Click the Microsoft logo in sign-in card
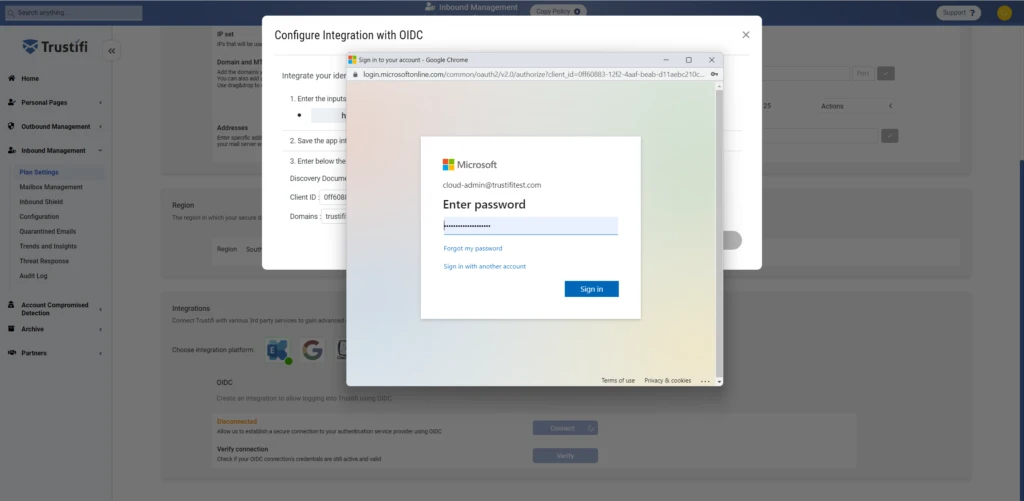The width and height of the screenshot is (1024, 501). [470, 165]
